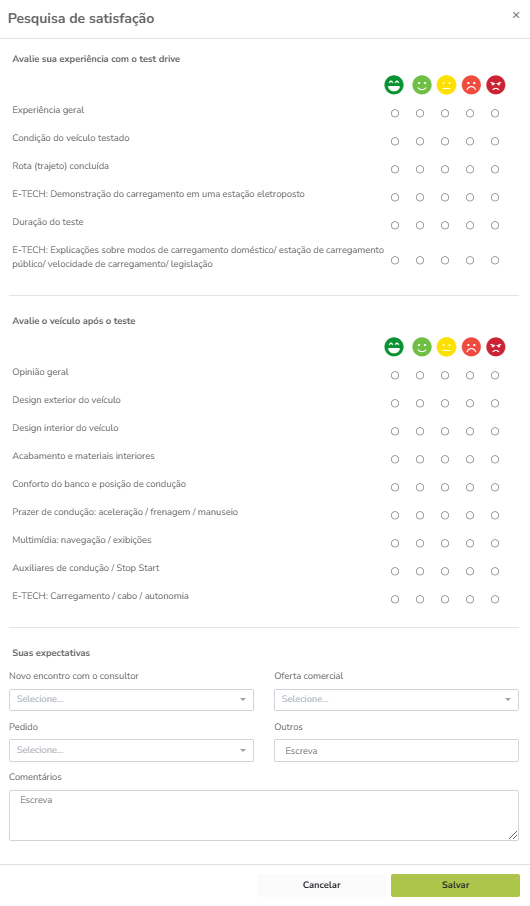Click the dark green laughing emoji in vehicle section
Image resolution: width=530 pixels, height=906 pixels.
(x=394, y=347)
